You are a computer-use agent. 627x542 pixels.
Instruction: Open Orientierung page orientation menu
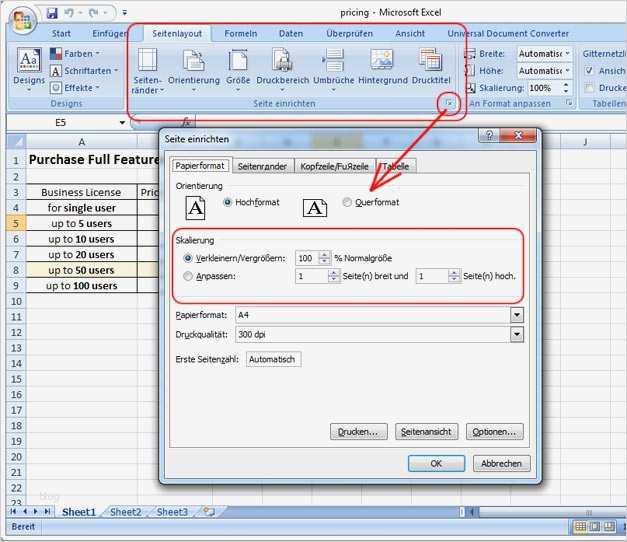[194, 70]
